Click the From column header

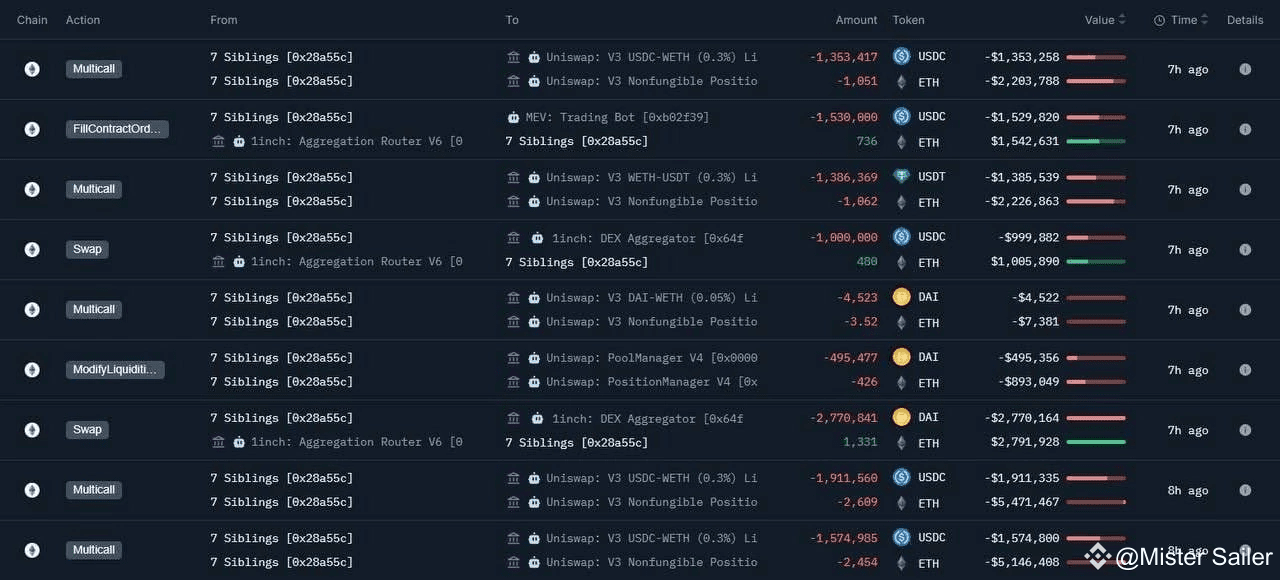point(224,20)
